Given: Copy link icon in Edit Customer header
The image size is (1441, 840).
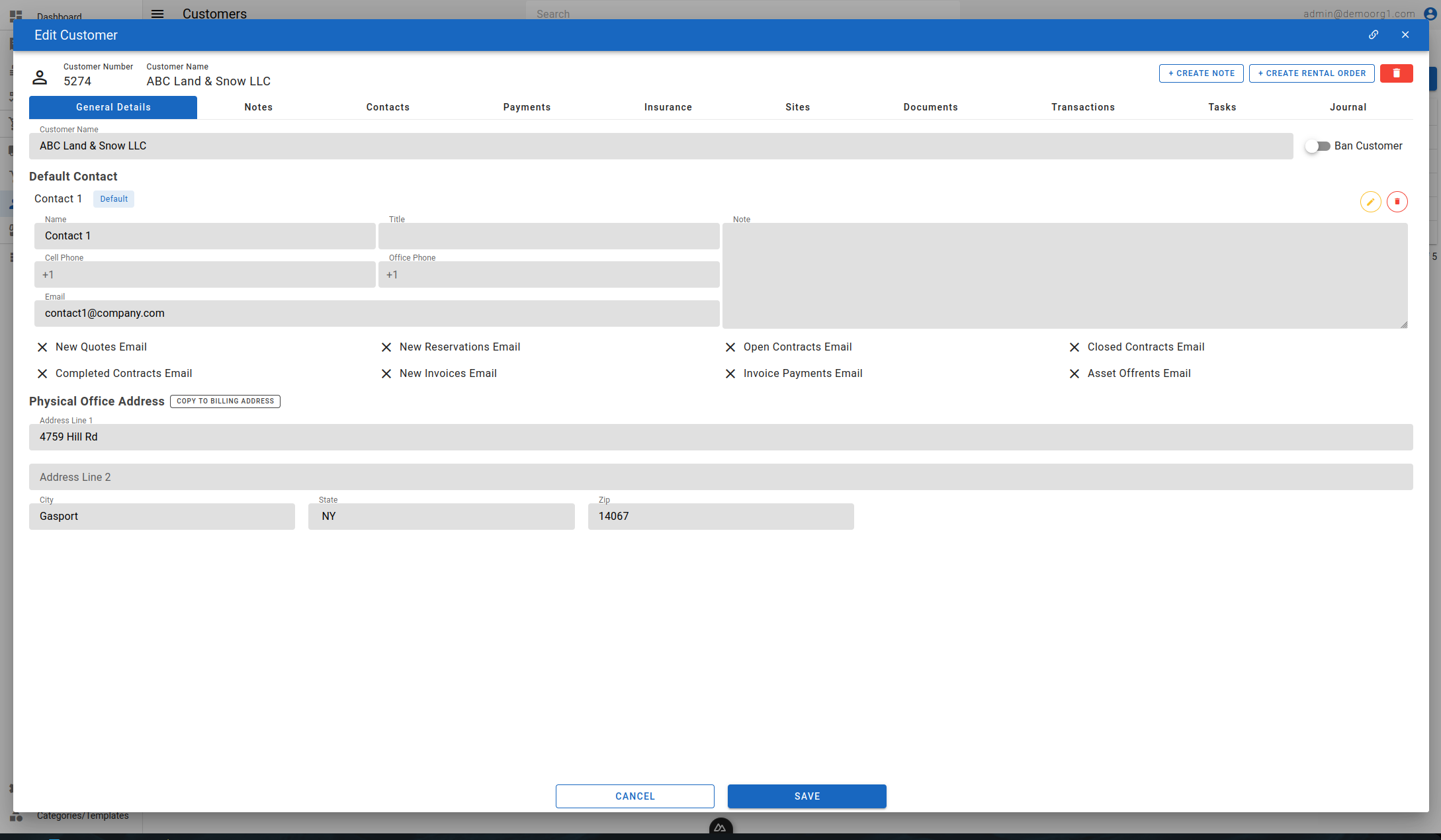Looking at the screenshot, I should tap(1374, 35).
